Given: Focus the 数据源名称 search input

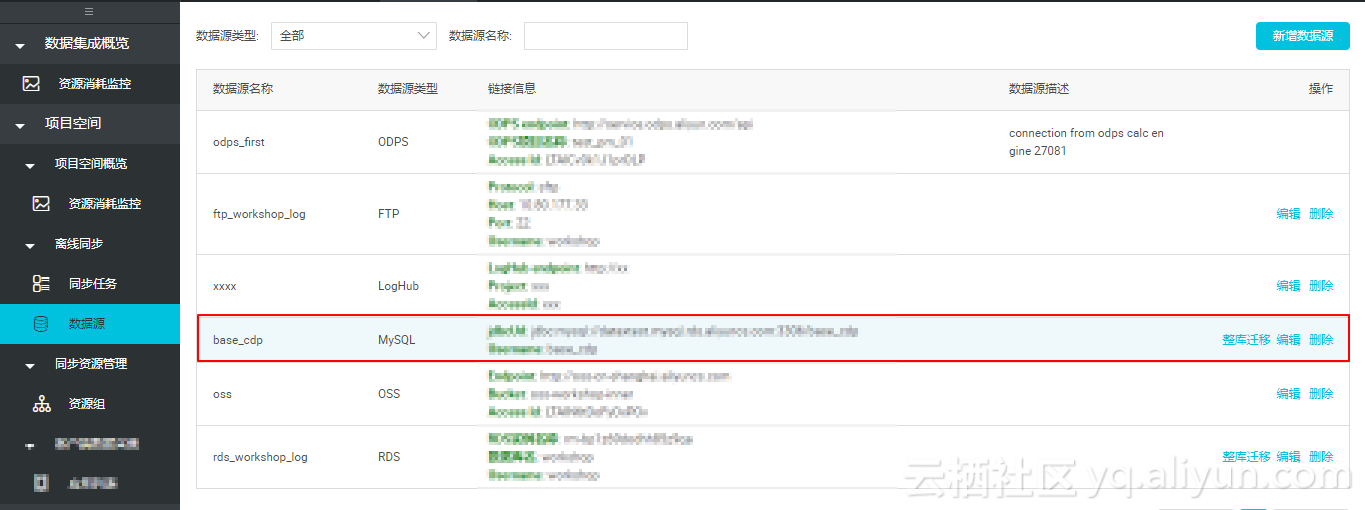Looking at the screenshot, I should [x=606, y=36].
